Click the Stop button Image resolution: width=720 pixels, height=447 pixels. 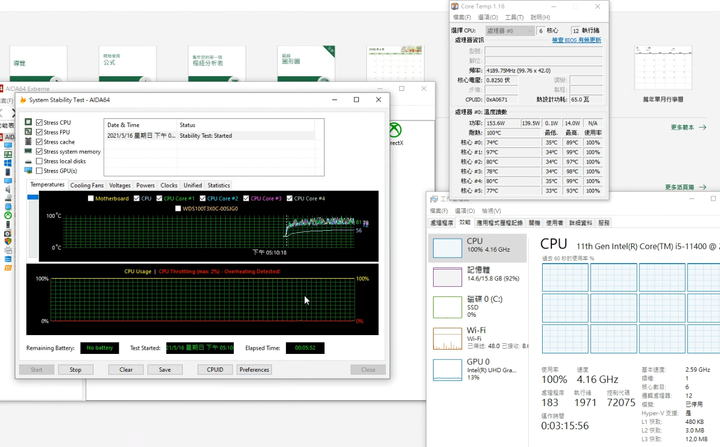76,370
